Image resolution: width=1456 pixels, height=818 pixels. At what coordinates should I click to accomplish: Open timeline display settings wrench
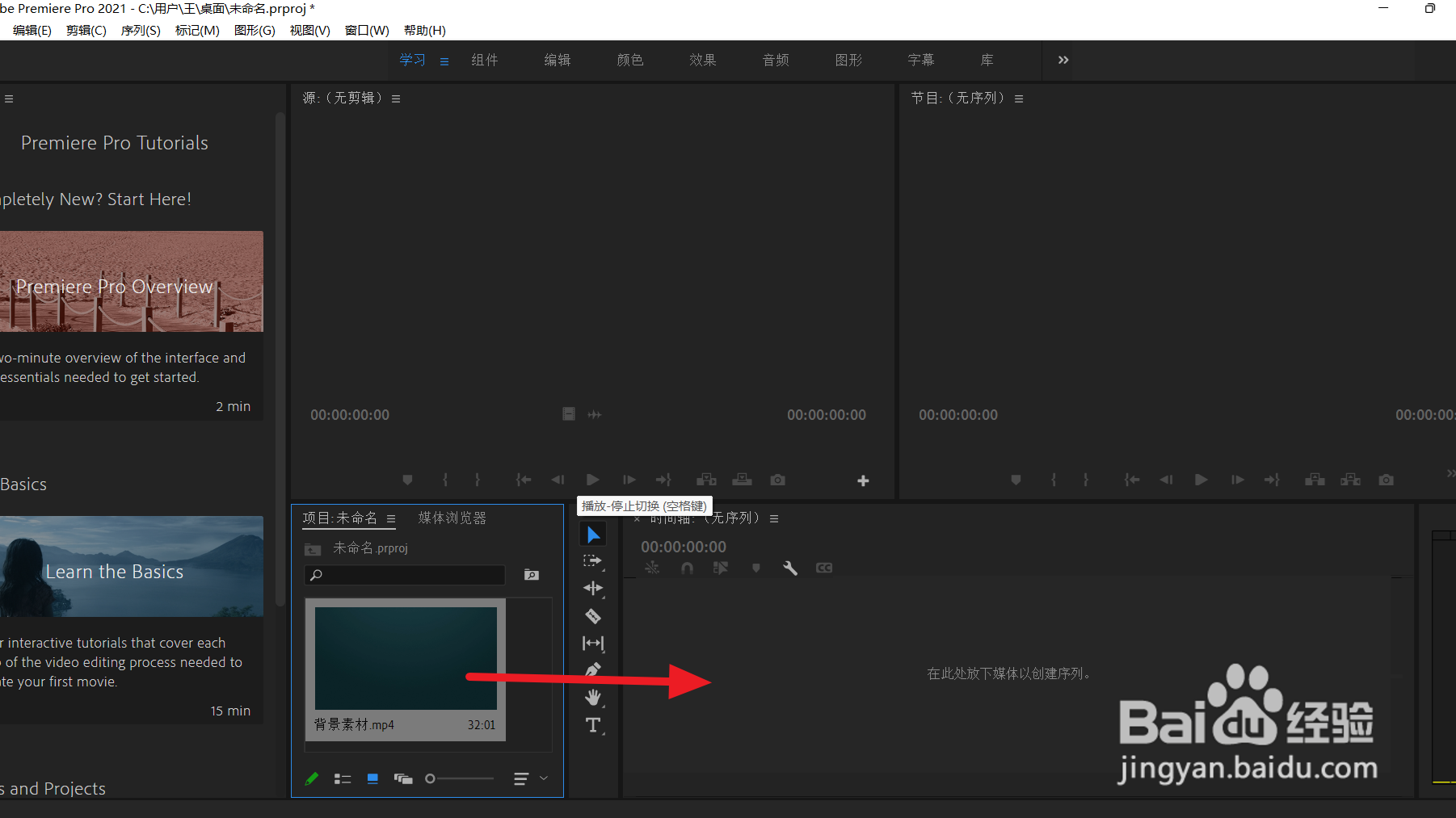point(790,568)
